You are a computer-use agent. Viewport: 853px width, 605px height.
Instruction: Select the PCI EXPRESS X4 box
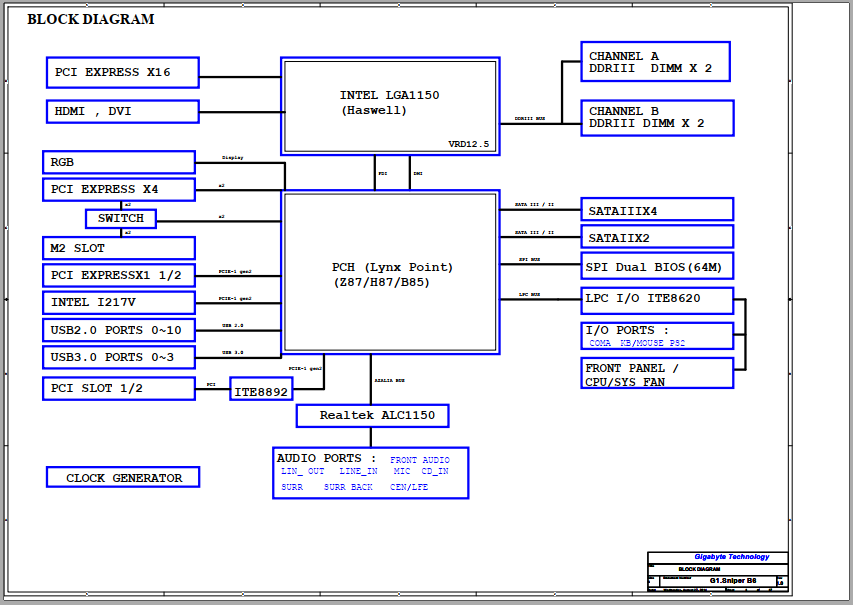pos(118,189)
